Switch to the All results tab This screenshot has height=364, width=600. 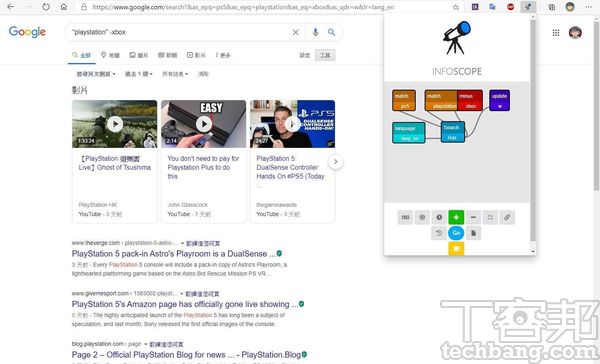pyautogui.click(x=81, y=55)
